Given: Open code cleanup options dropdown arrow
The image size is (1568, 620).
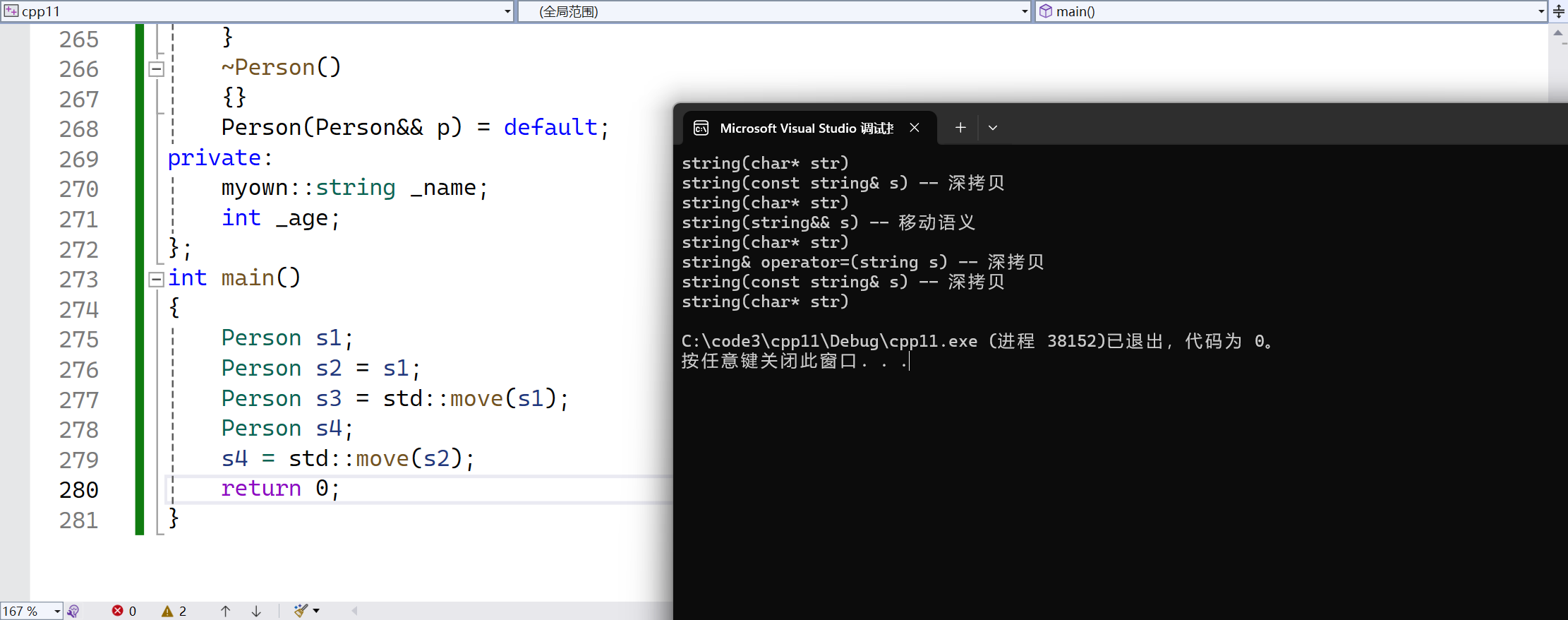Looking at the screenshot, I should (x=316, y=611).
